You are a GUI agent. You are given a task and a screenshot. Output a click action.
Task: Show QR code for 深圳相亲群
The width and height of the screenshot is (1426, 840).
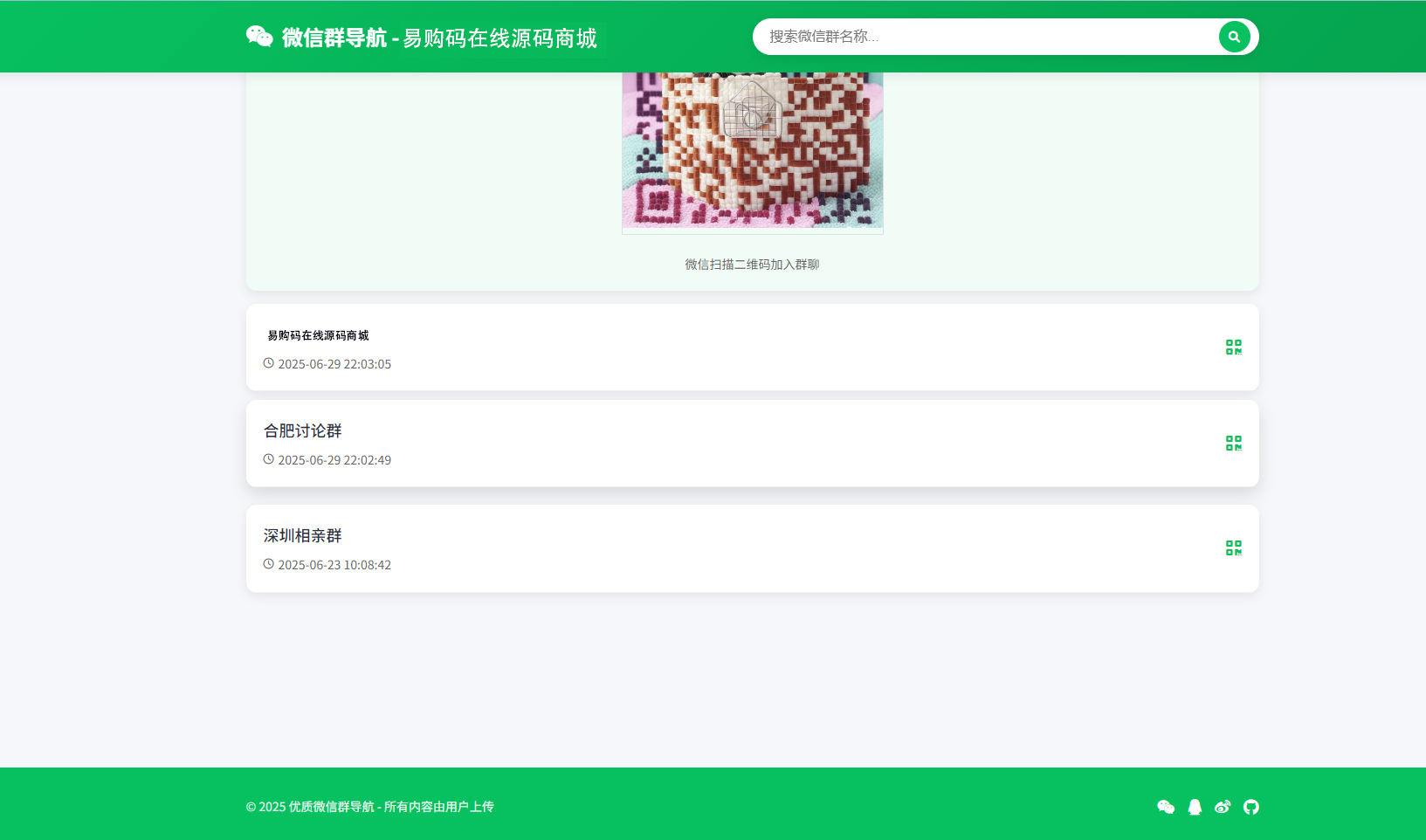tap(1233, 548)
